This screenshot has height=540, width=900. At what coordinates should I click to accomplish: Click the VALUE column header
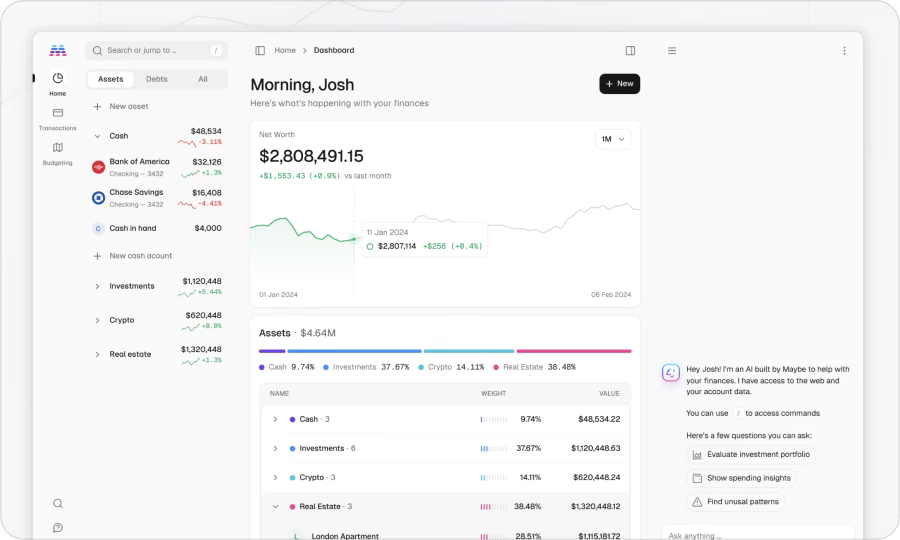(x=609, y=394)
